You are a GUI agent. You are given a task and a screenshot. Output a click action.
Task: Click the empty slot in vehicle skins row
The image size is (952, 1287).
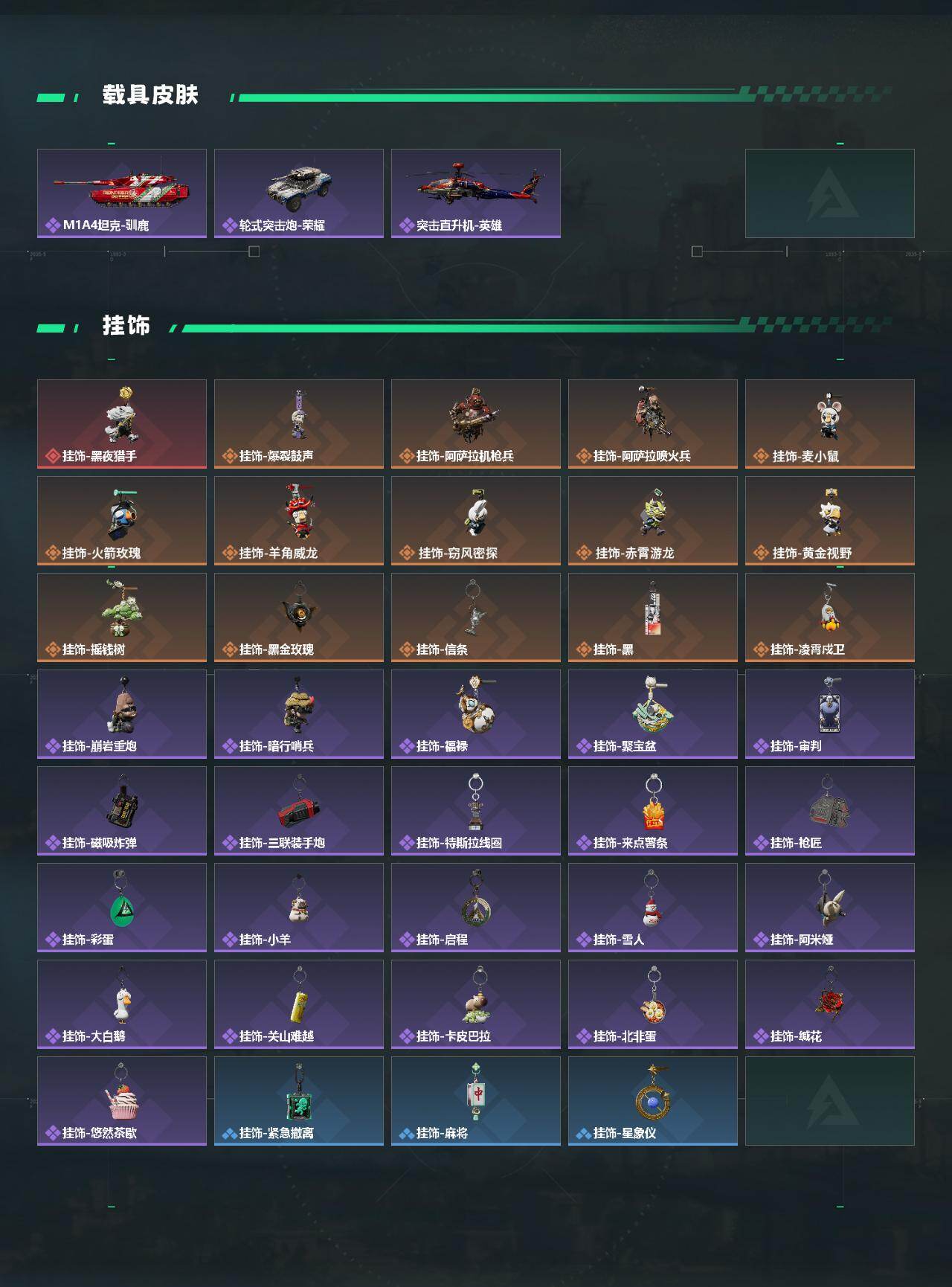tap(830, 193)
